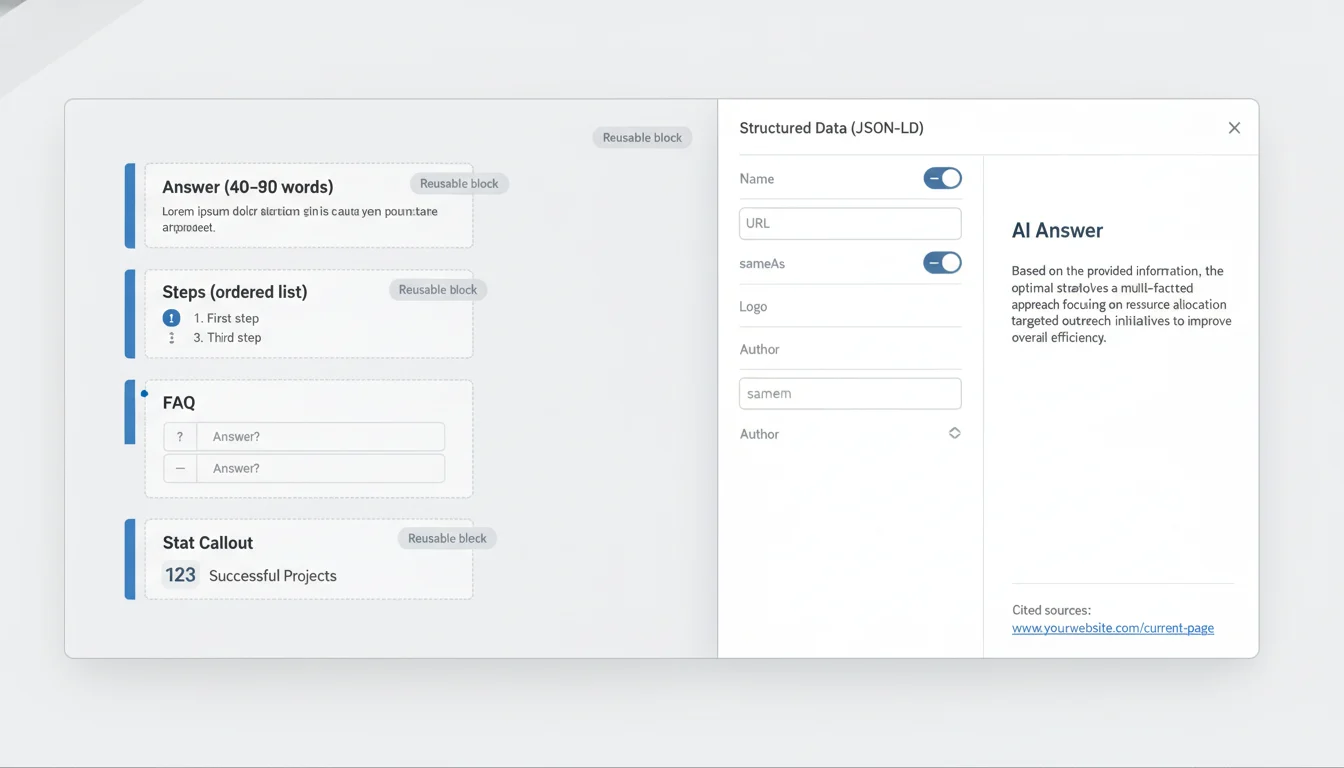Toggle the Name switch off
This screenshot has height=768, width=1344.
coord(942,178)
